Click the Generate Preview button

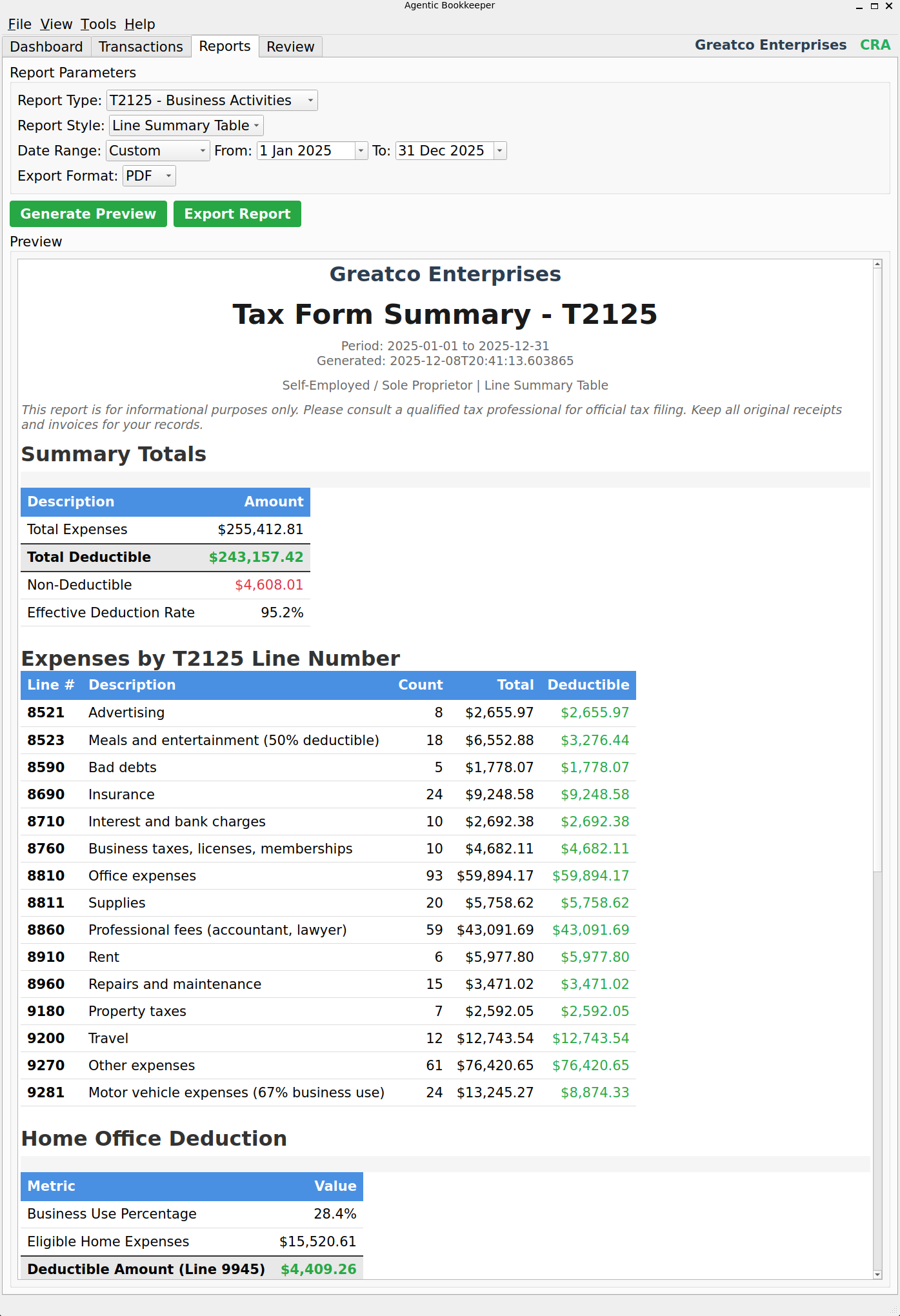tap(88, 214)
